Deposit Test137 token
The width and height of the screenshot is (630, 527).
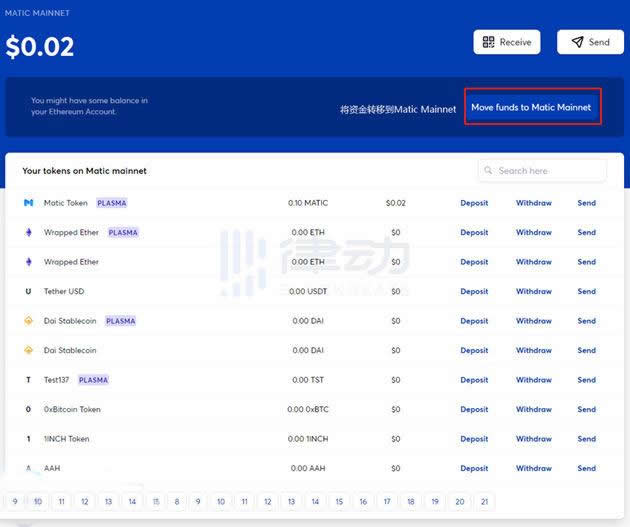(474, 380)
